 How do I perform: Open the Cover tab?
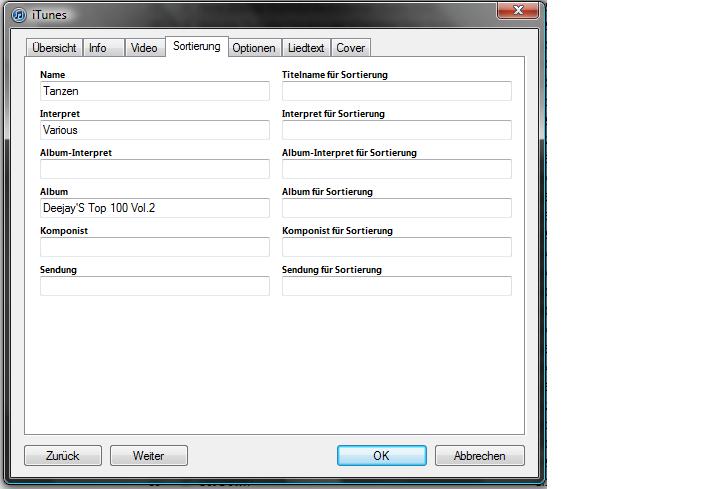[350, 48]
